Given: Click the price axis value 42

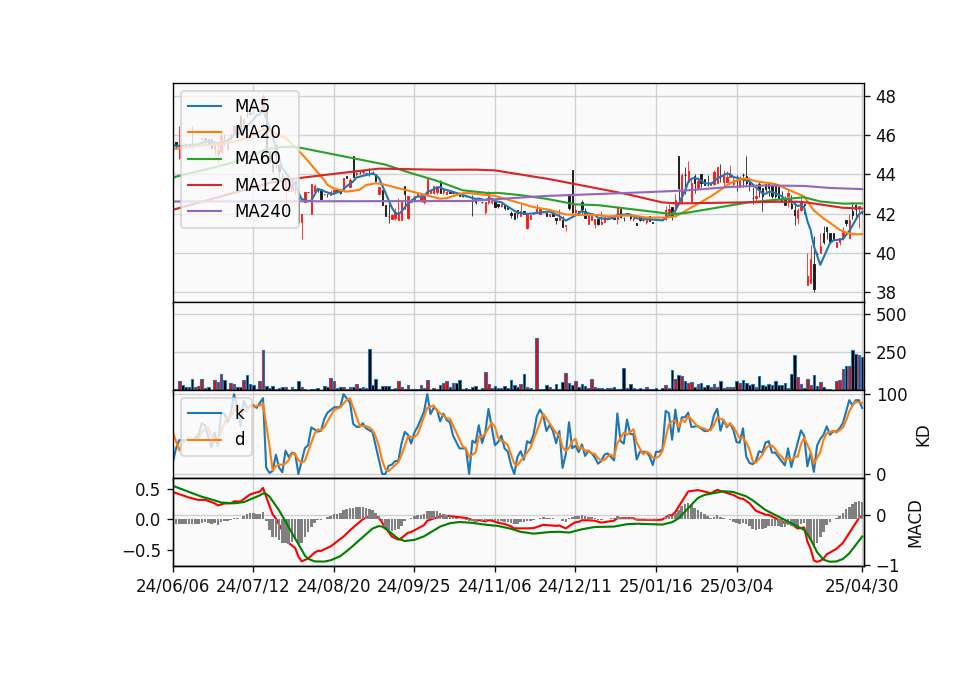Looking at the screenshot, I should pyautogui.click(x=885, y=214).
